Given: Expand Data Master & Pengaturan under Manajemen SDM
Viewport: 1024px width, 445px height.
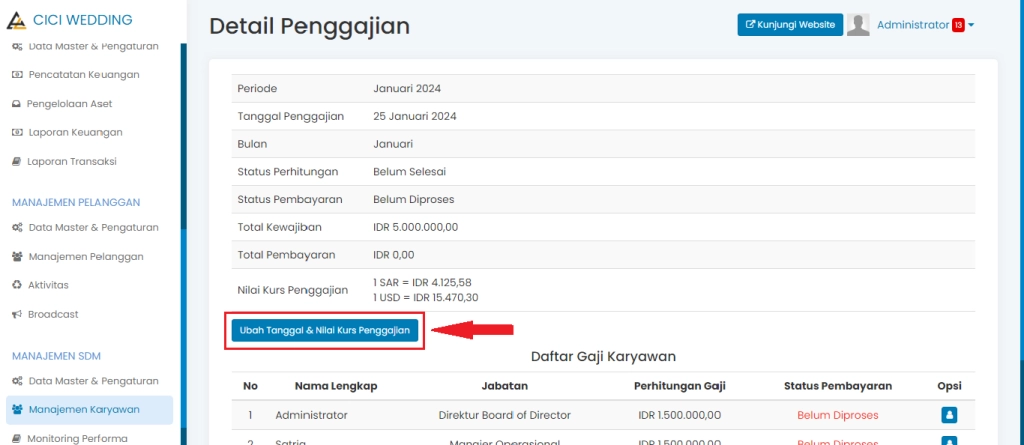Looking at the screenshot, I should pos(92,381).
